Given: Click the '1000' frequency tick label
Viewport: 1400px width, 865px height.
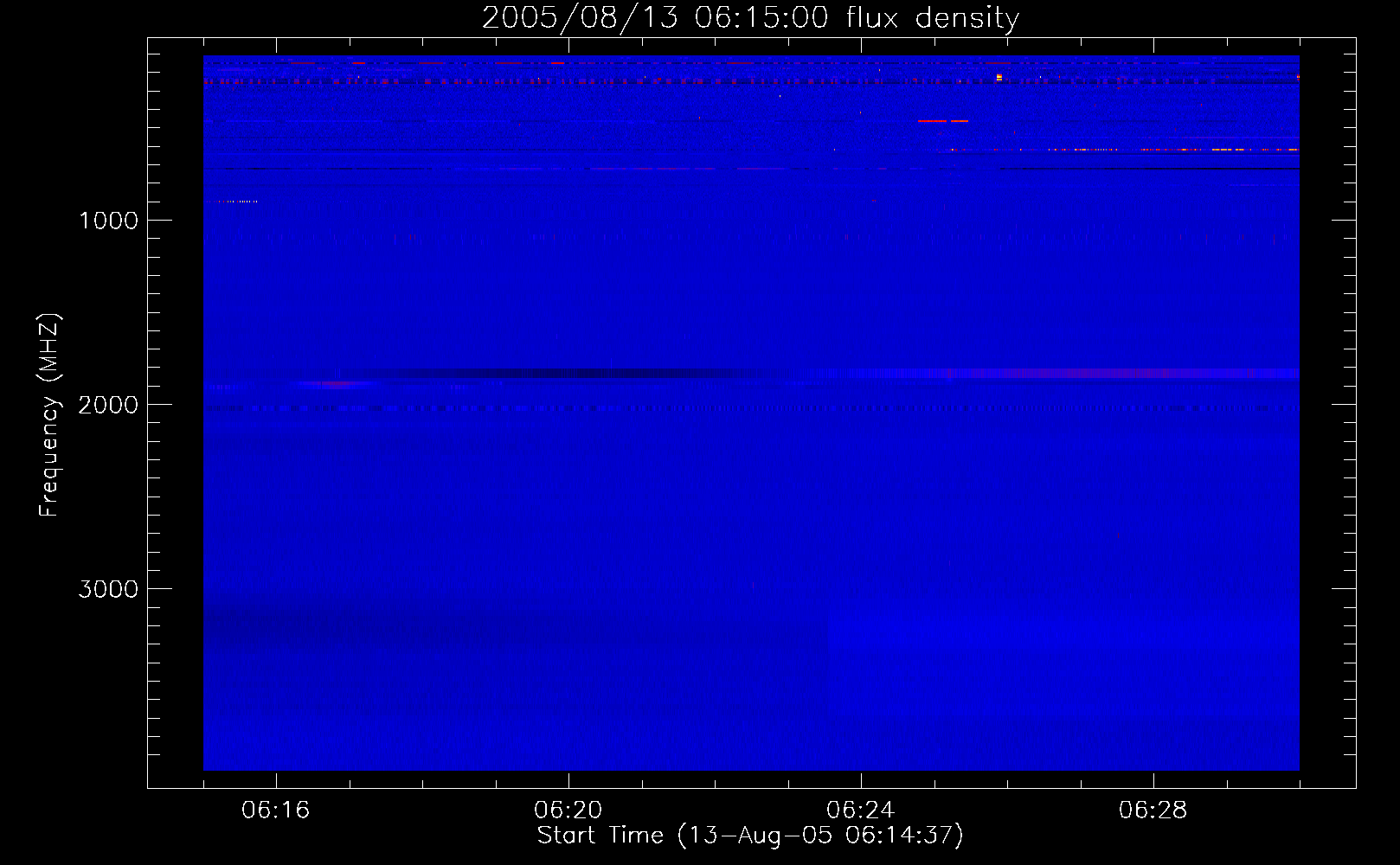Looking at the screenshot, I should point(108,221).
